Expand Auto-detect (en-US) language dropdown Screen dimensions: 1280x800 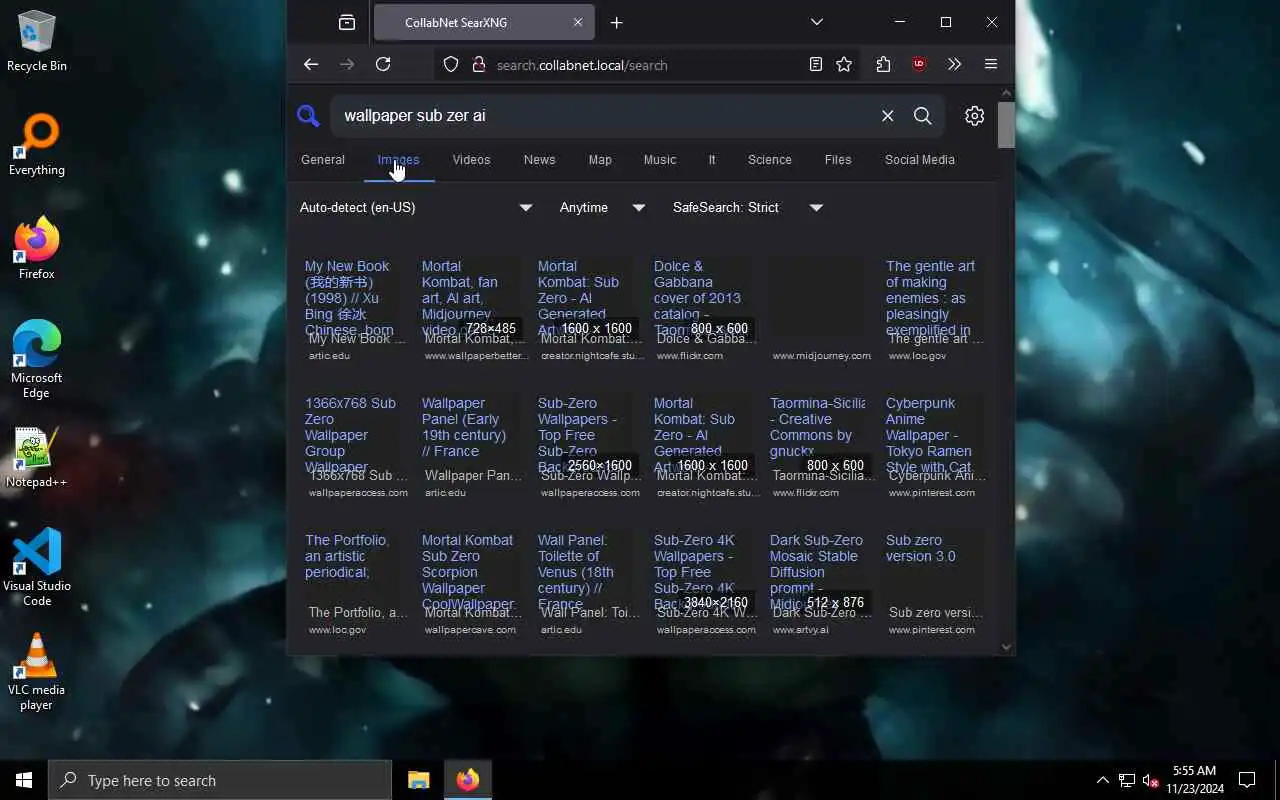(x=416, y=207)
